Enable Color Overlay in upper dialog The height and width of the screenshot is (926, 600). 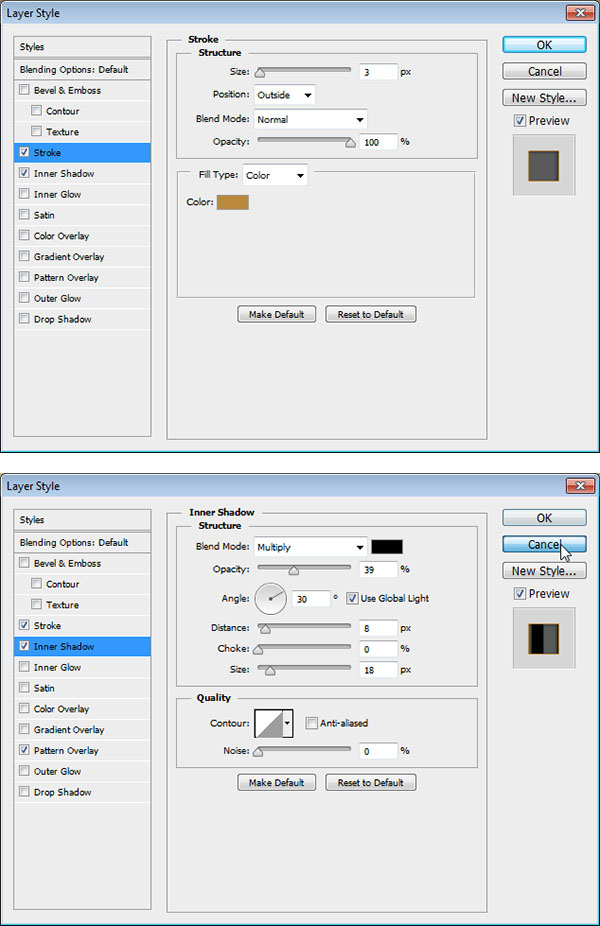click(24, 235)
